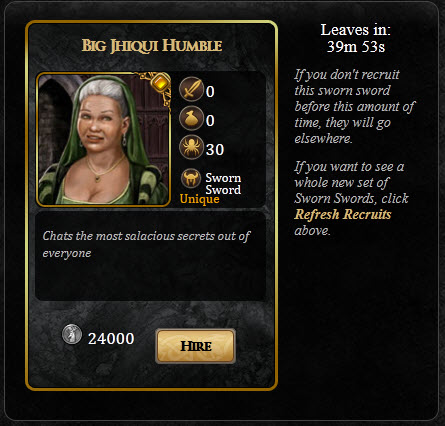Click the Leaves in countdown timer

356,38
